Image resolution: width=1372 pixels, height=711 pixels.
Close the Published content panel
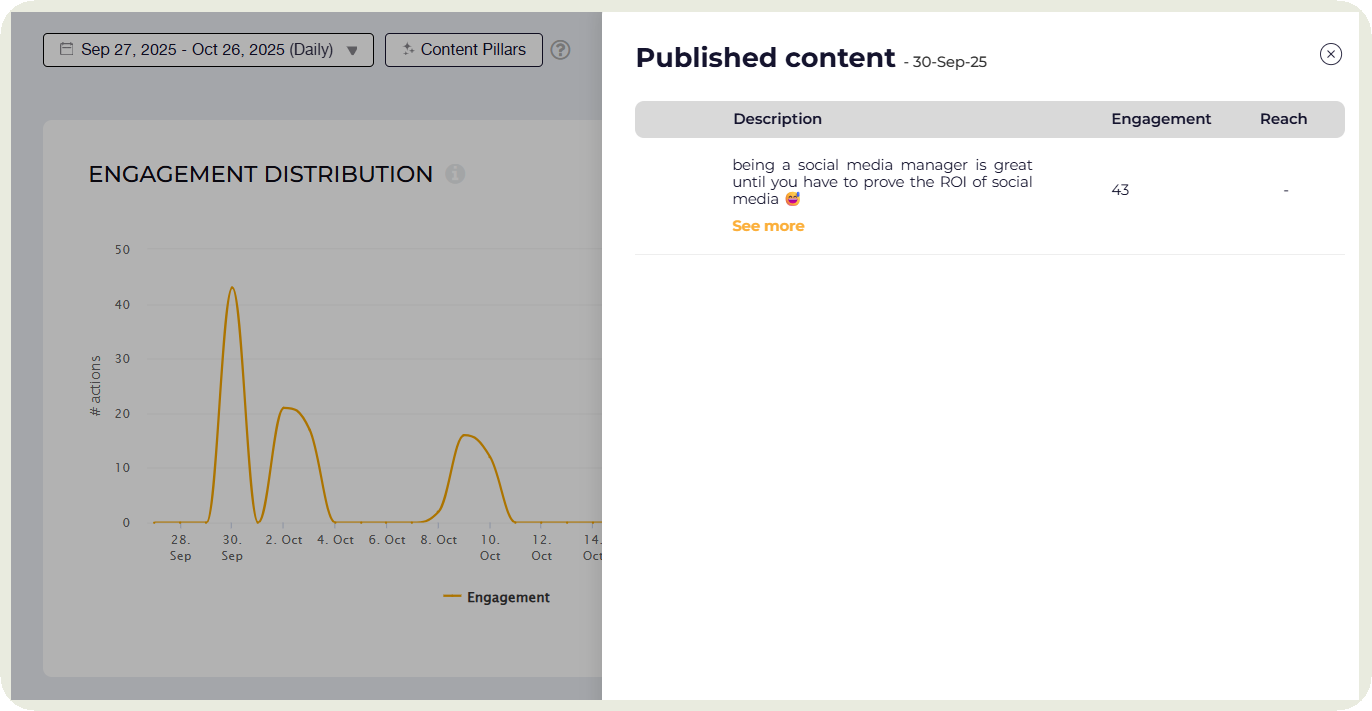(x=1331, y=54)
